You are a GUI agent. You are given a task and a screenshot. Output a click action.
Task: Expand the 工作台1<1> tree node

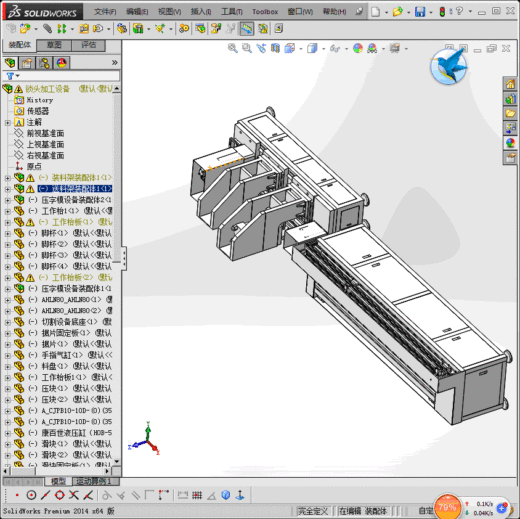(x=8, y=211)
